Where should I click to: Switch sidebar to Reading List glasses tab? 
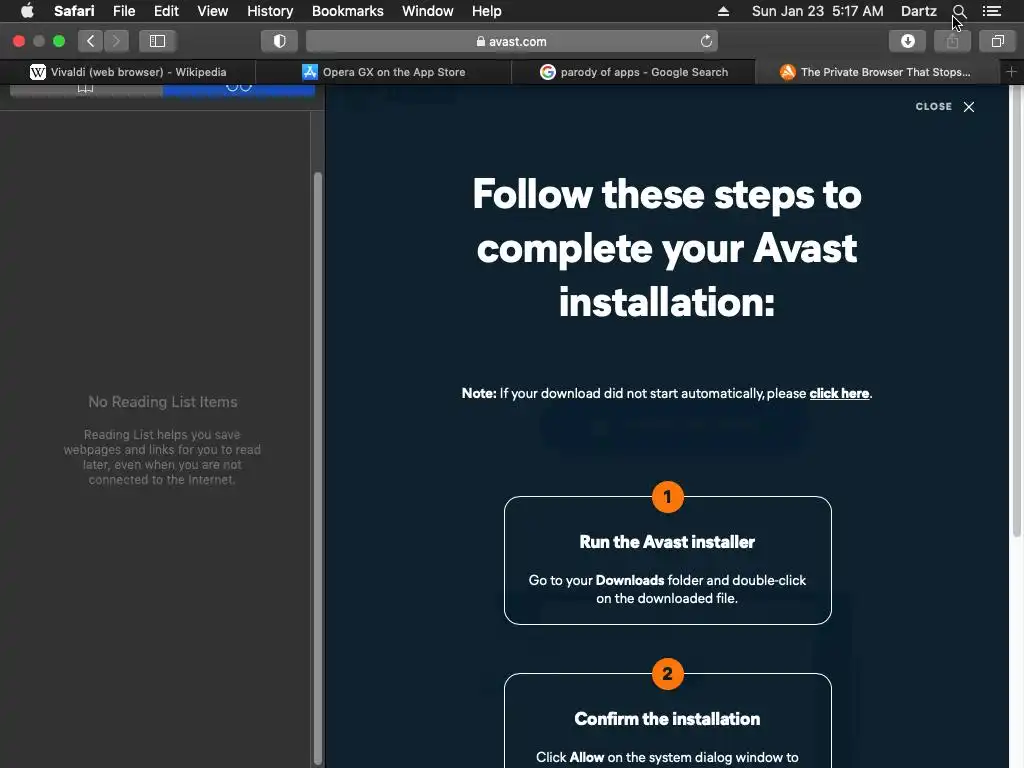point(239,90)
